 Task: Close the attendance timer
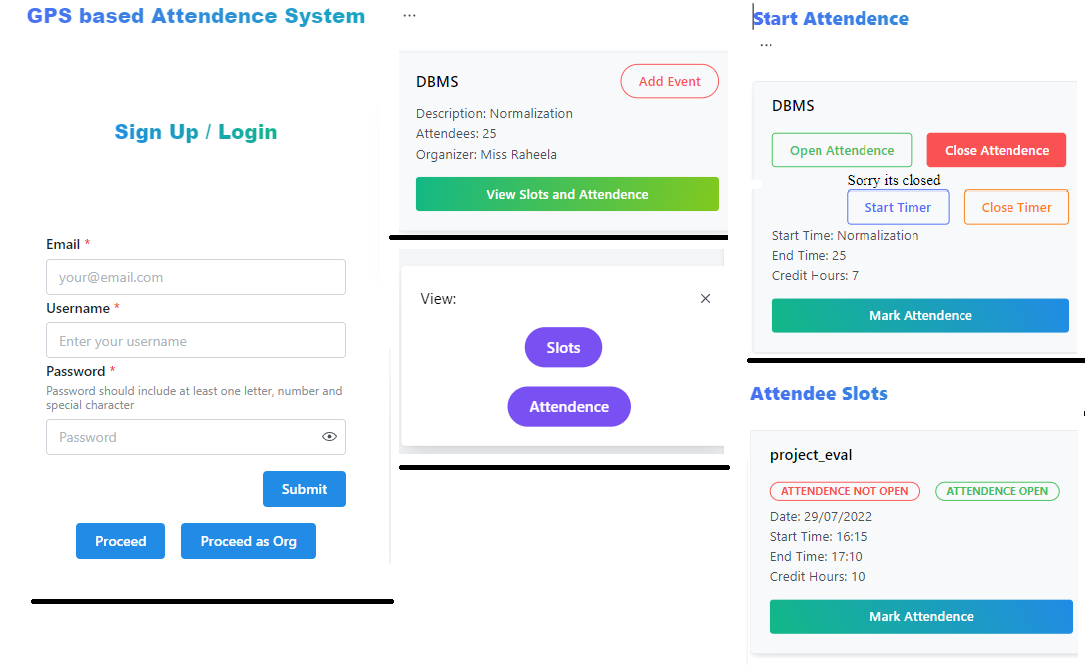click(1016, 207)
